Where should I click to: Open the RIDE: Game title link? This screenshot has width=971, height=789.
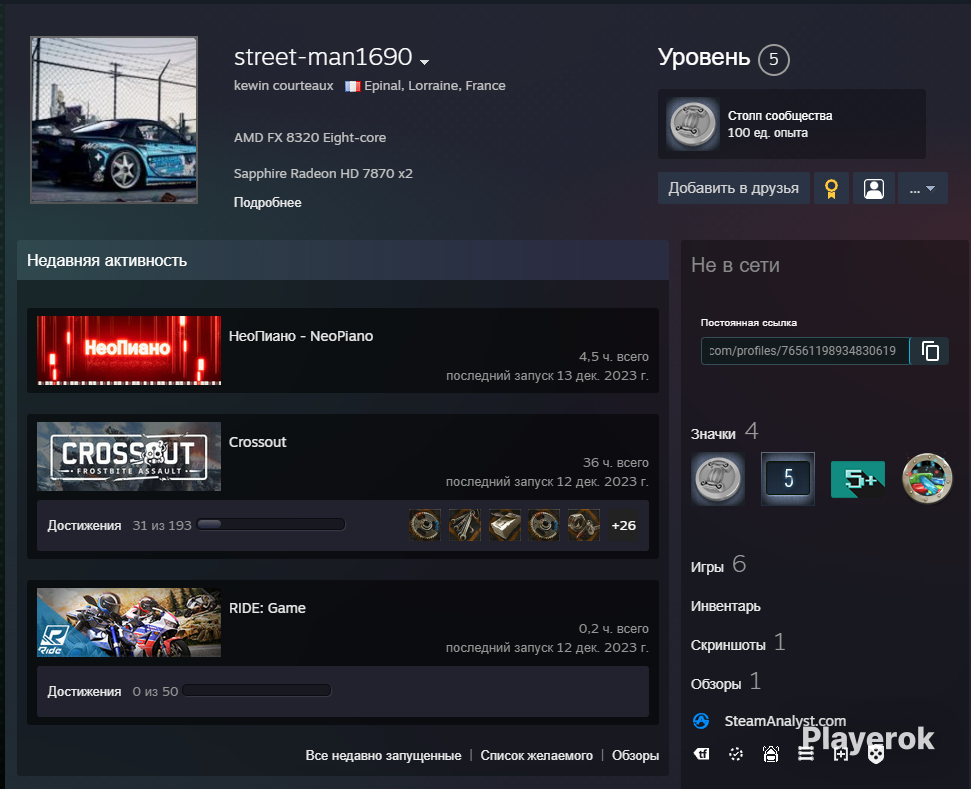(x=268, y=608)
